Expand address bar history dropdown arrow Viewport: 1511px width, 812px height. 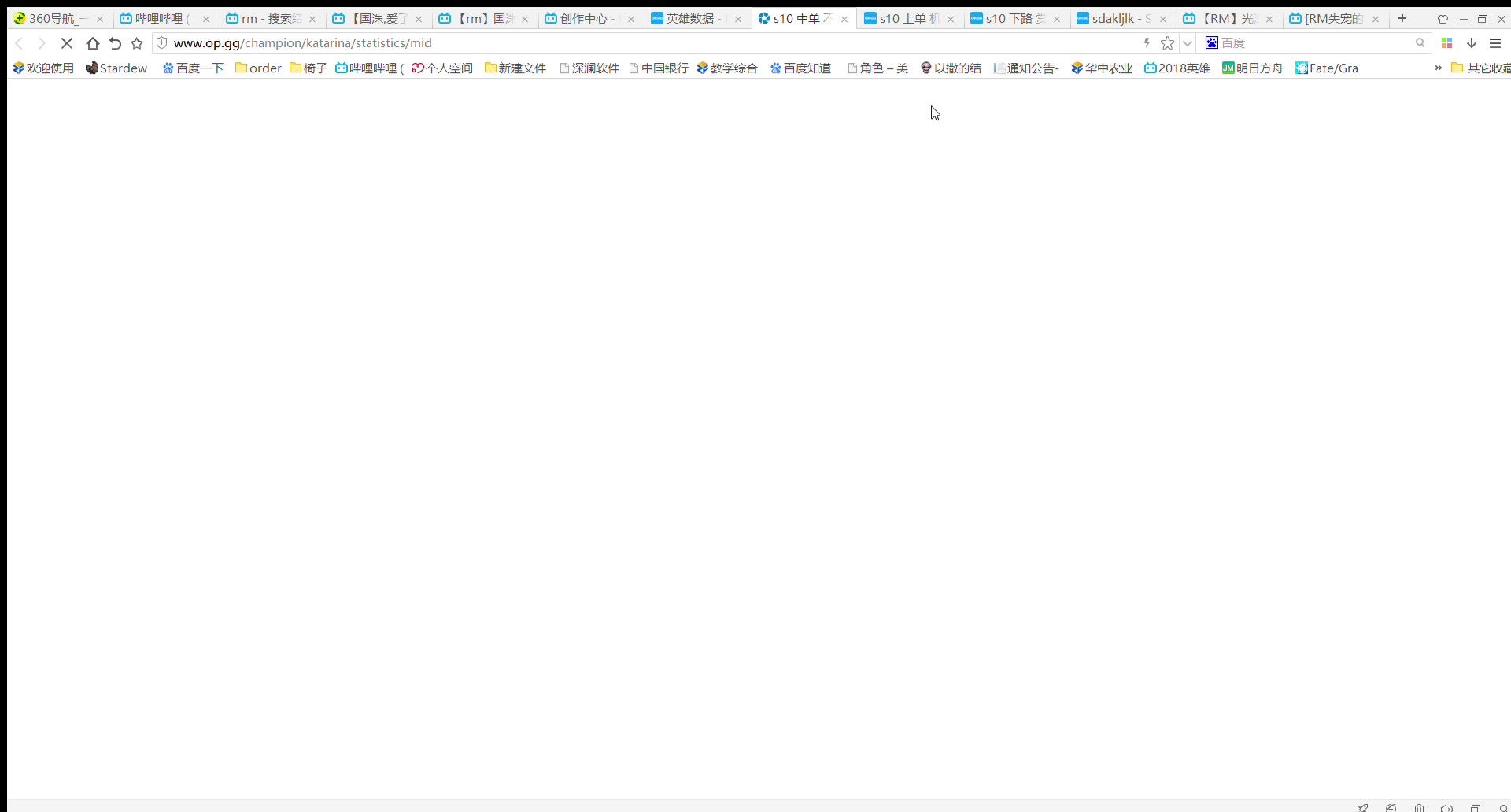click(x=1188, y=43)
